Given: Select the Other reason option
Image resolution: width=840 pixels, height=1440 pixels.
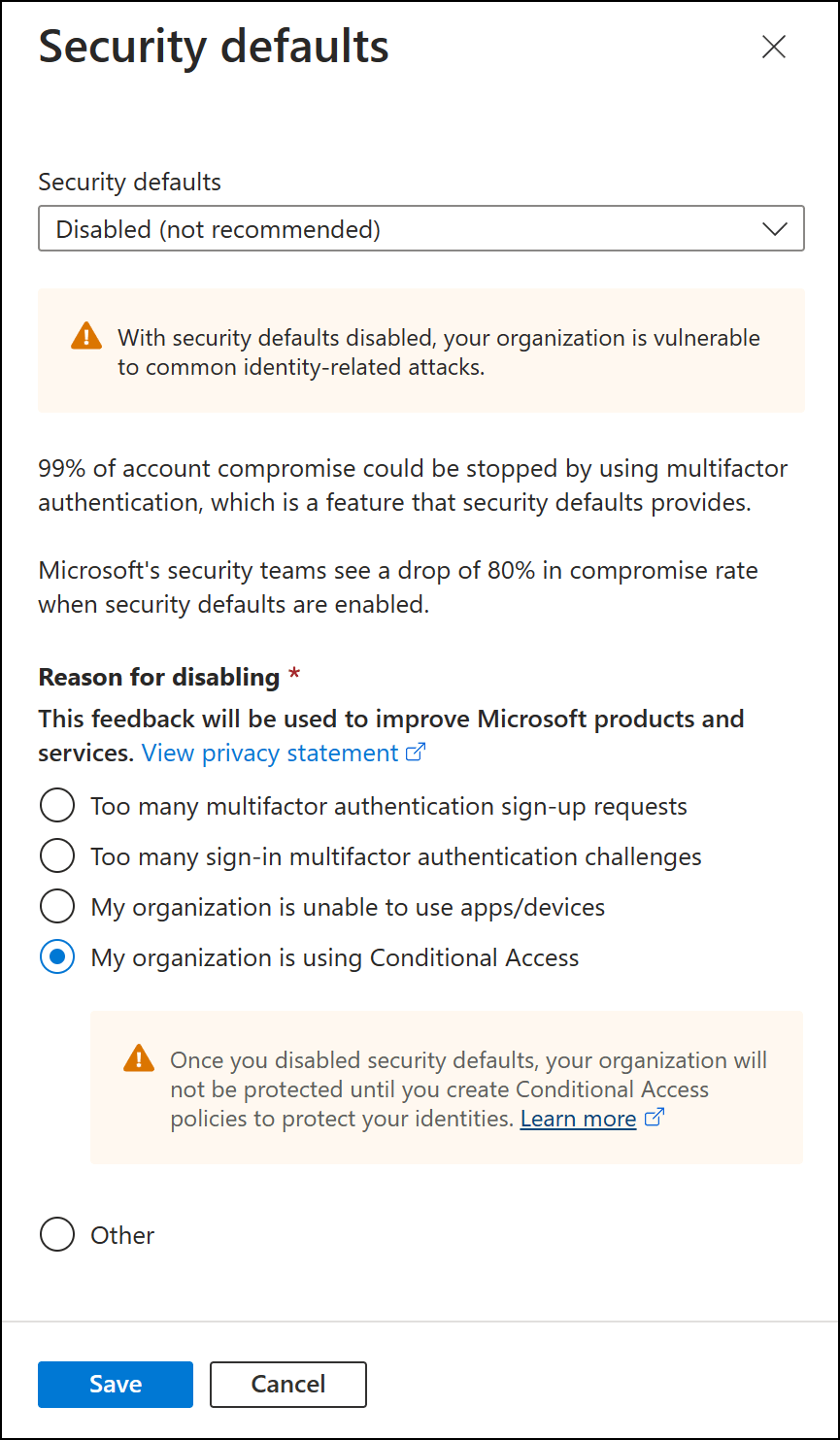Looking at the screenshot, I should (56, 1234).
